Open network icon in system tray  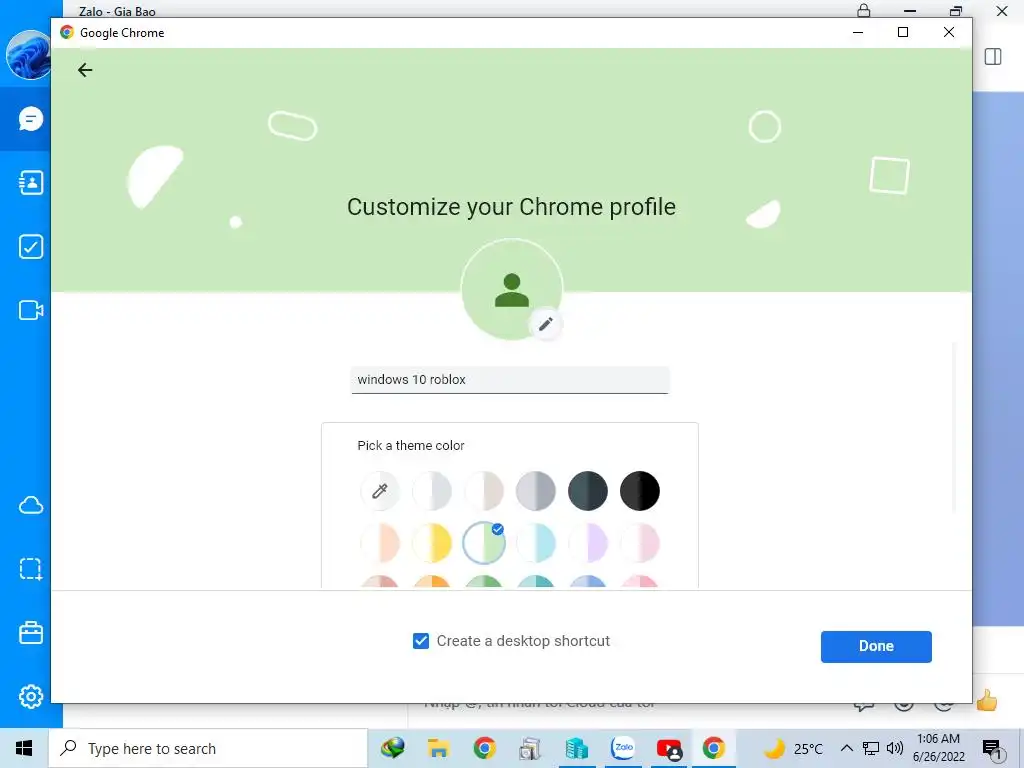pyautogui.click(x=871, y=748)
